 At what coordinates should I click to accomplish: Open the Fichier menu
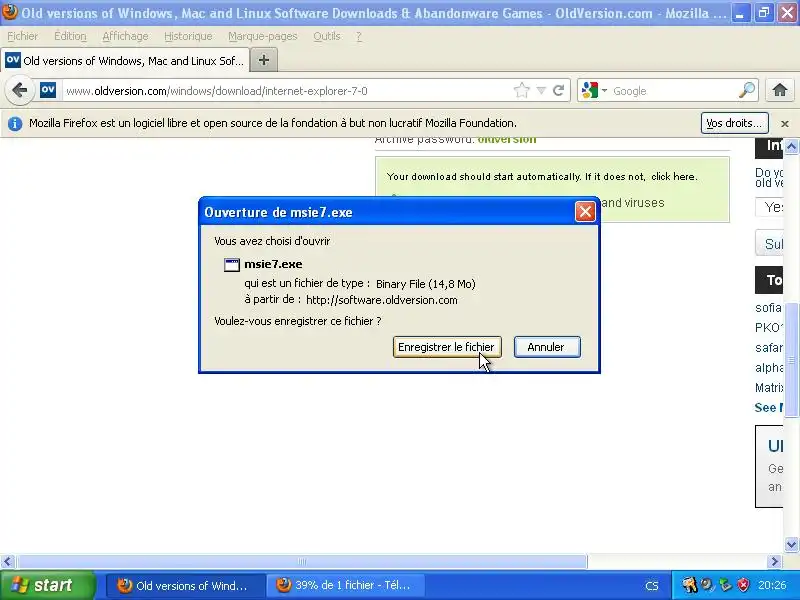tap(22, 36)
